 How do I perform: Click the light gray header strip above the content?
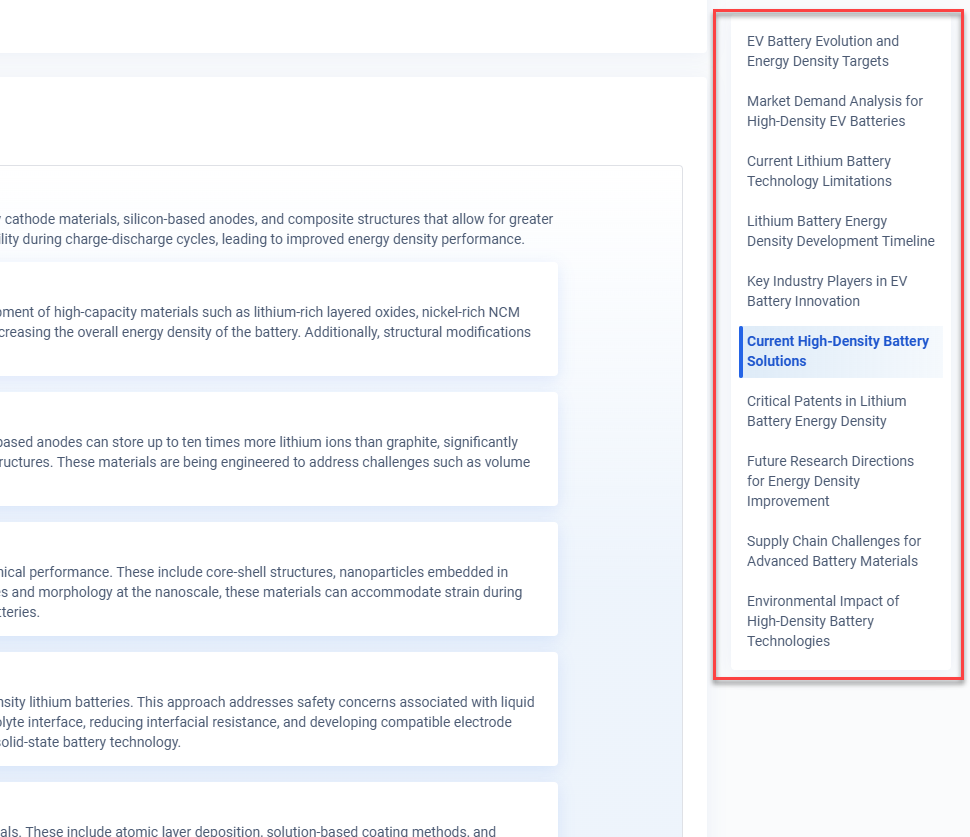pyautogui.click(x=350, y=64)
